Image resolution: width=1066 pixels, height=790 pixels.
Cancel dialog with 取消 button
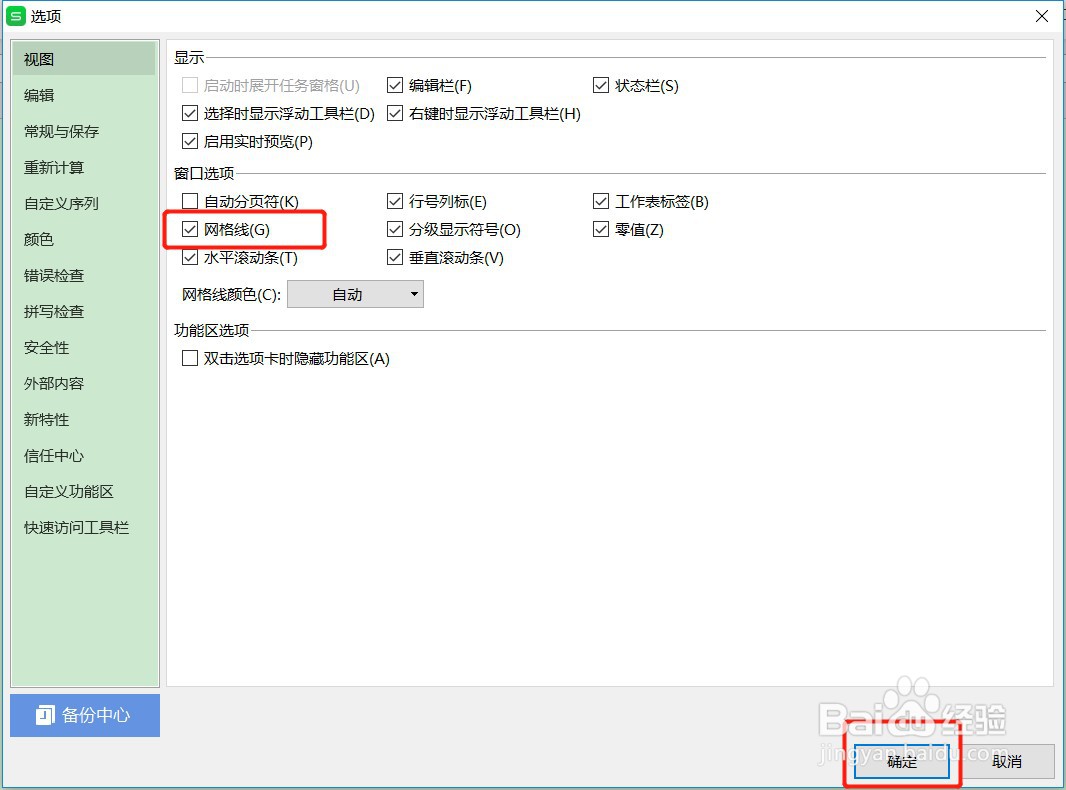pos(1007,761)
